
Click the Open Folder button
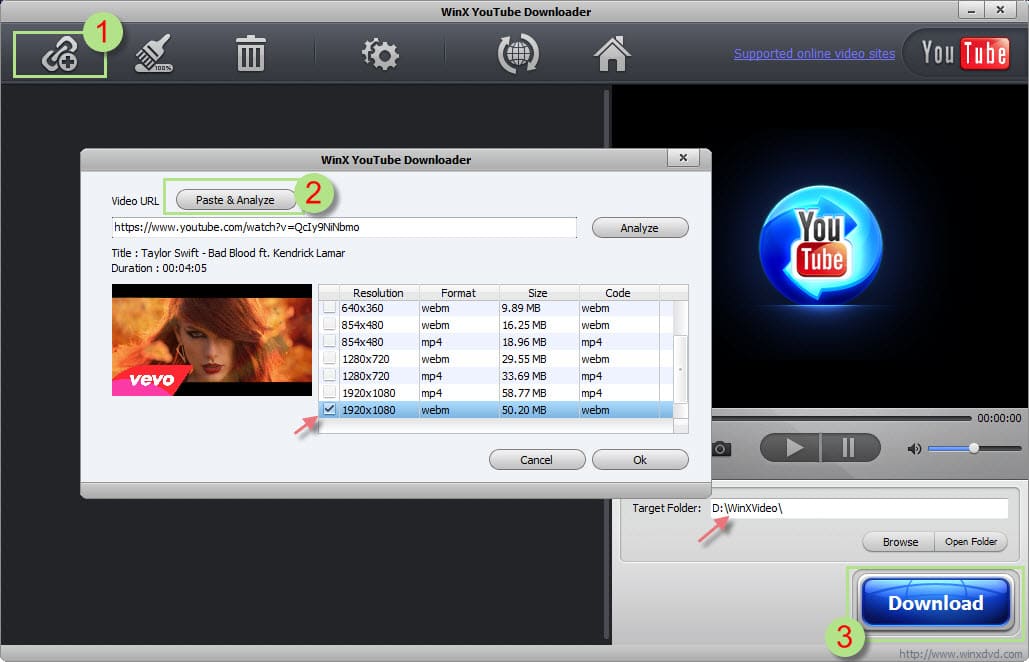[971, 541]
